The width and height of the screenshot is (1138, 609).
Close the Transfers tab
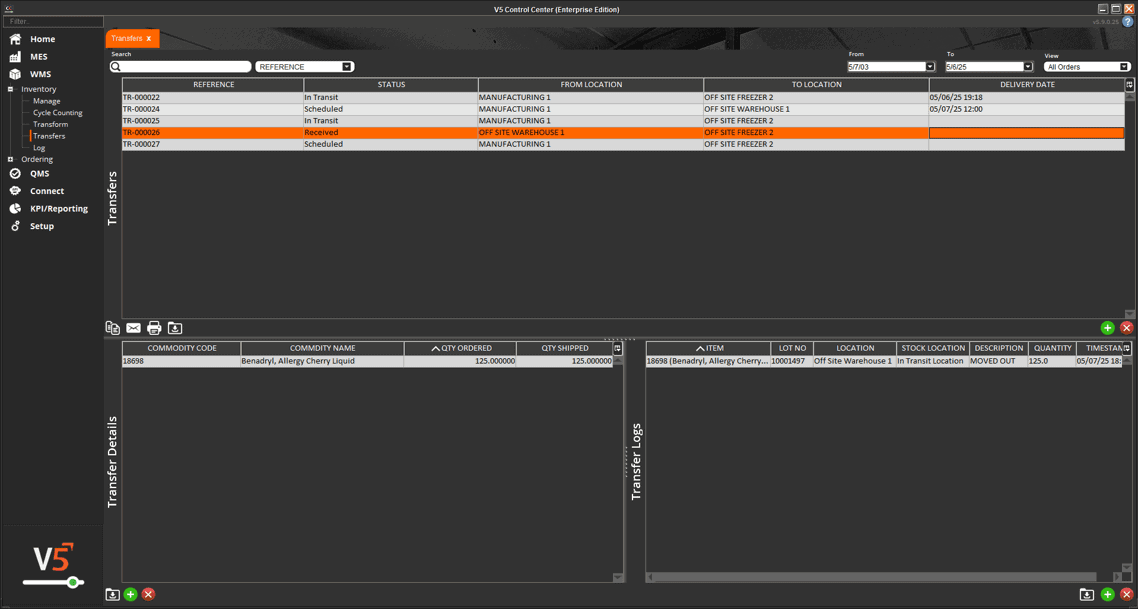[x=149, y=38]
